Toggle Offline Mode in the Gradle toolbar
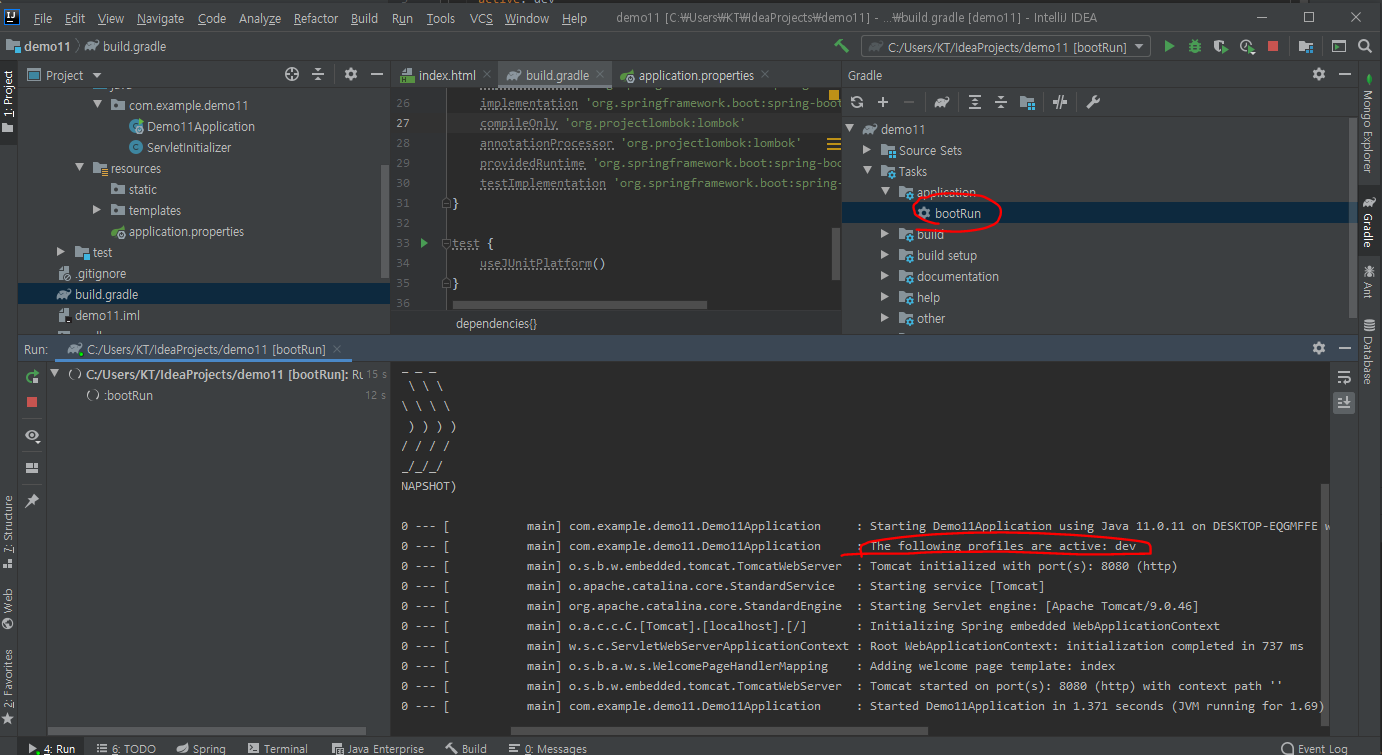Screen dimensions: 1382x755 1060,102
